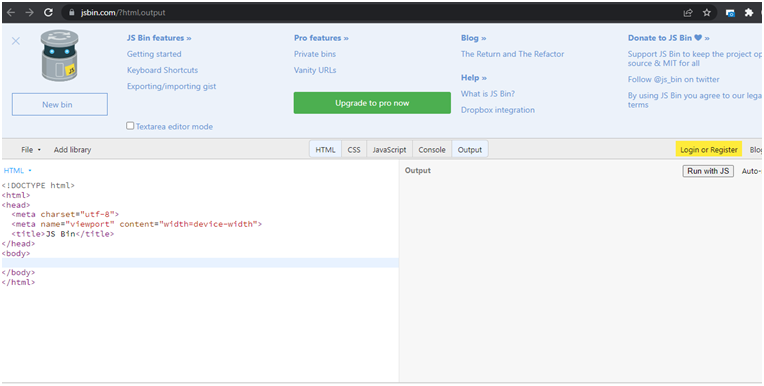Open Dropbox integration link

[x=498, y=110]
